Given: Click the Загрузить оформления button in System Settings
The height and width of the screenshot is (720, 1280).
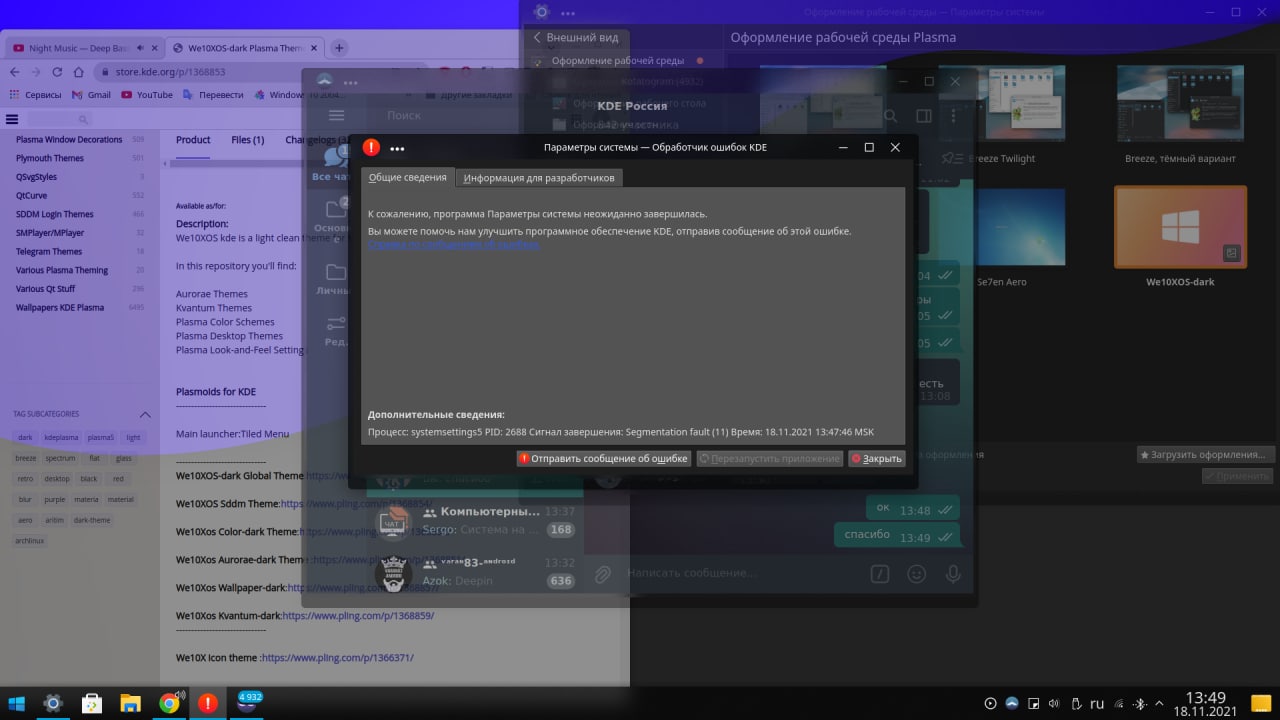Looking at the screenshot, I should point(1206,454).
